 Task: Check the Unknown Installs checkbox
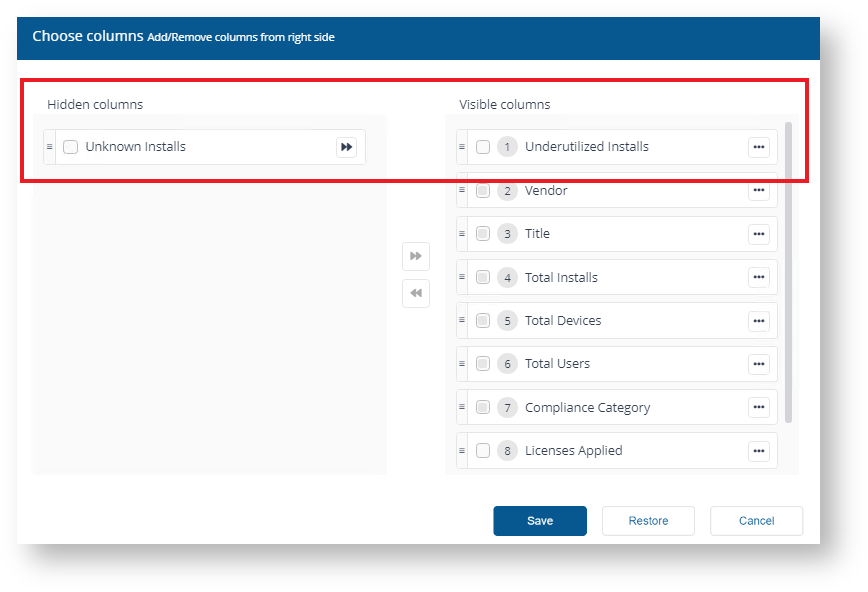point(71,147)
